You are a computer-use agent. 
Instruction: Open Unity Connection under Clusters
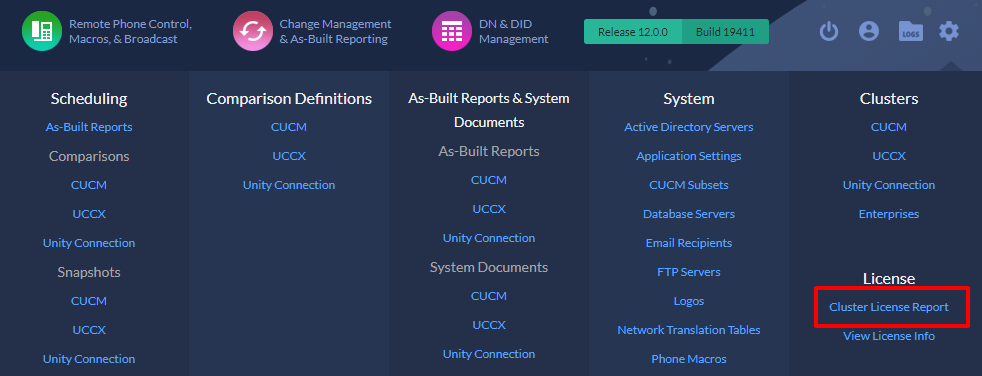click(x=889, y=185)
